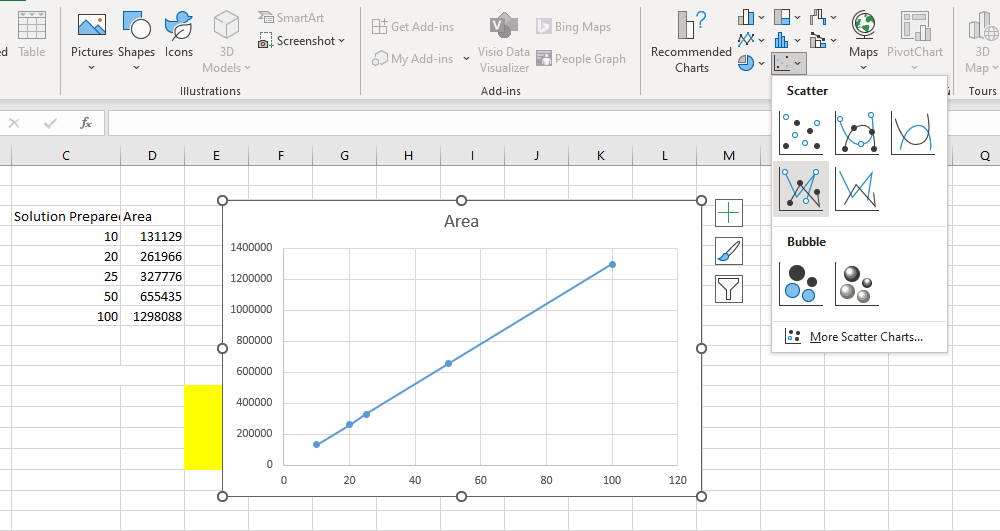Choose the plain Scatter chart type
Image resolution: width=1000 pixels, height=531 pixels.
pos(801,132)
